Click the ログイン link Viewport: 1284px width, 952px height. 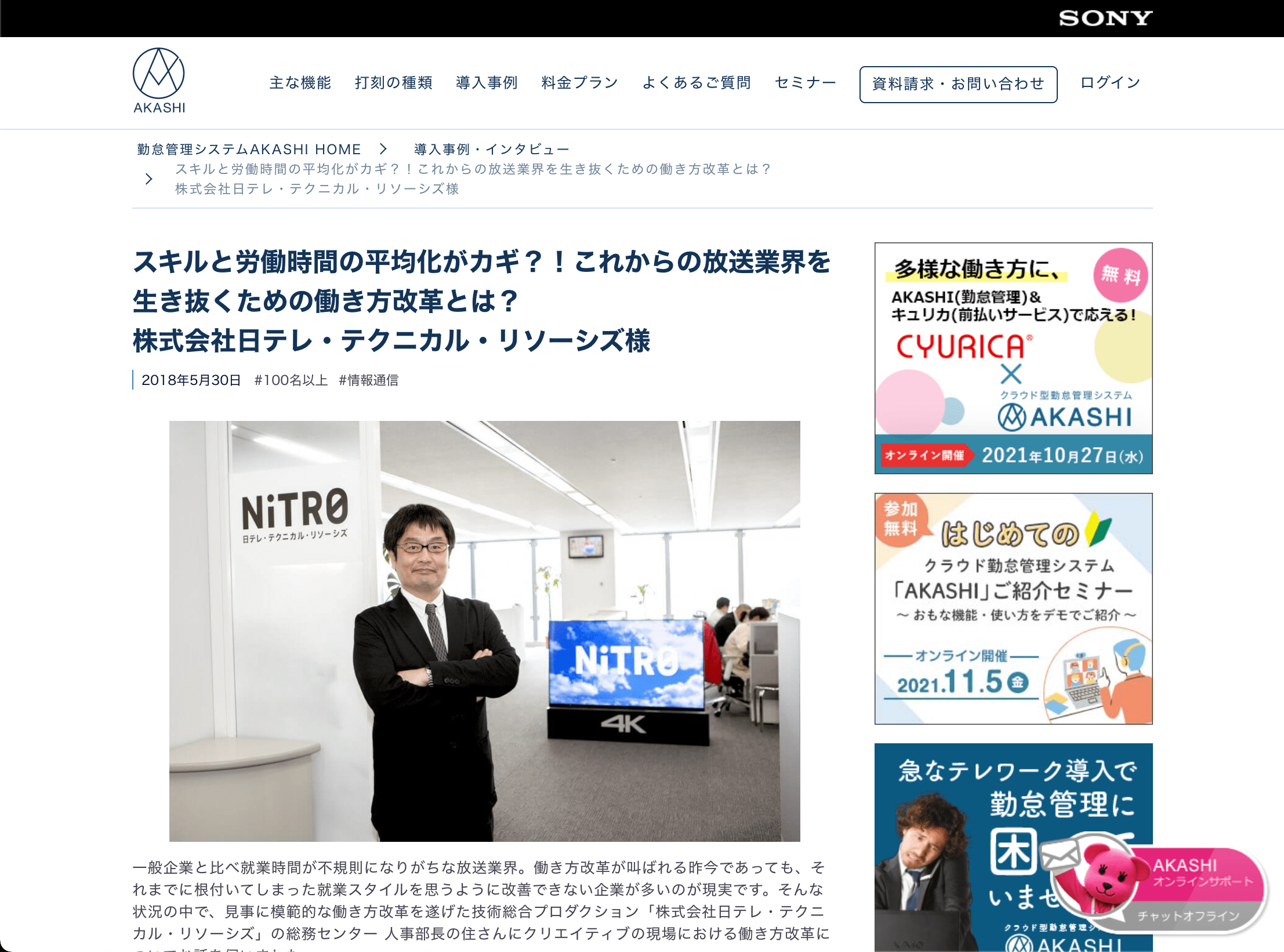1110,83
